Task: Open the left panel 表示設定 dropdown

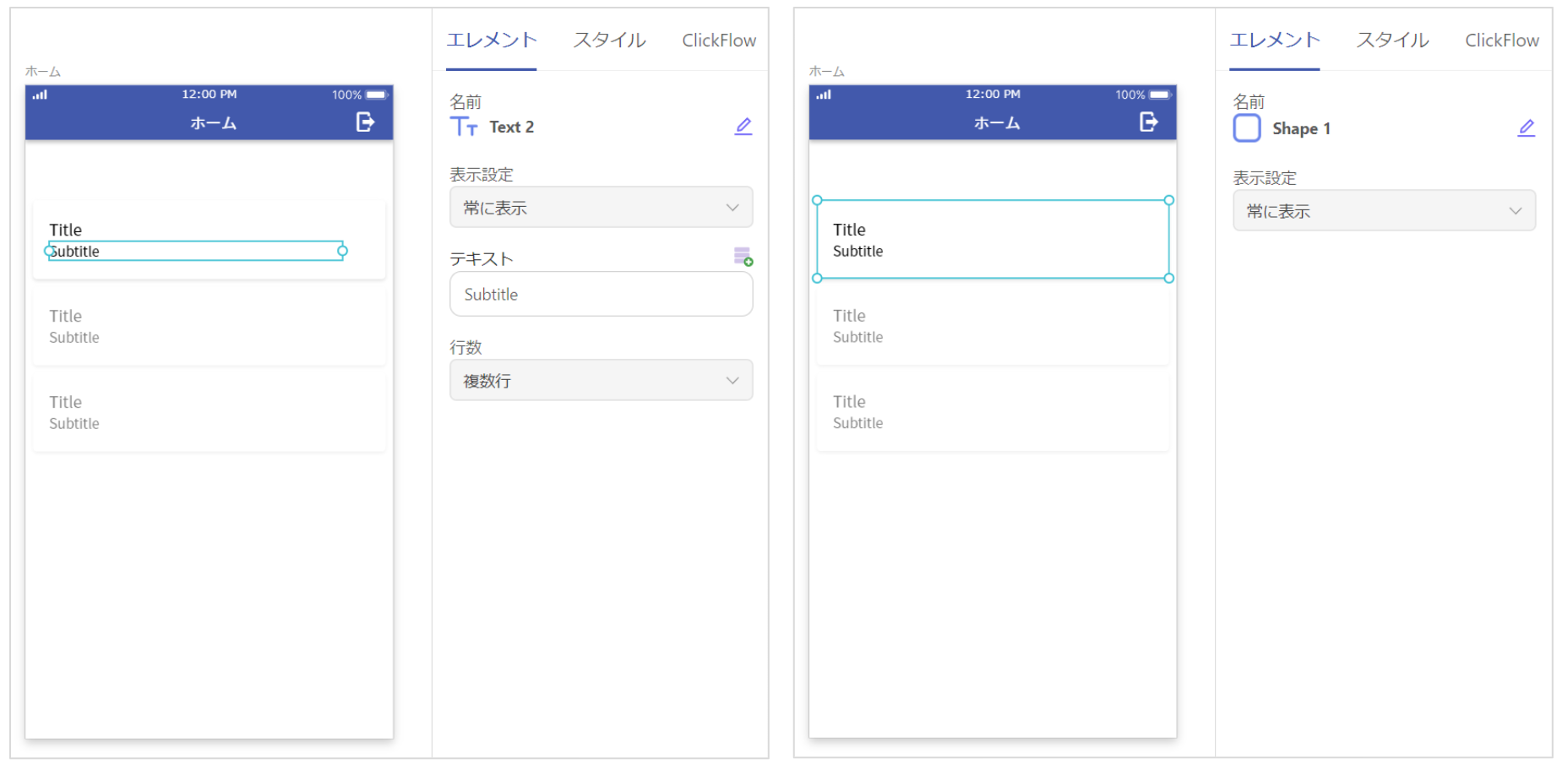Action: tap(602, 208)
